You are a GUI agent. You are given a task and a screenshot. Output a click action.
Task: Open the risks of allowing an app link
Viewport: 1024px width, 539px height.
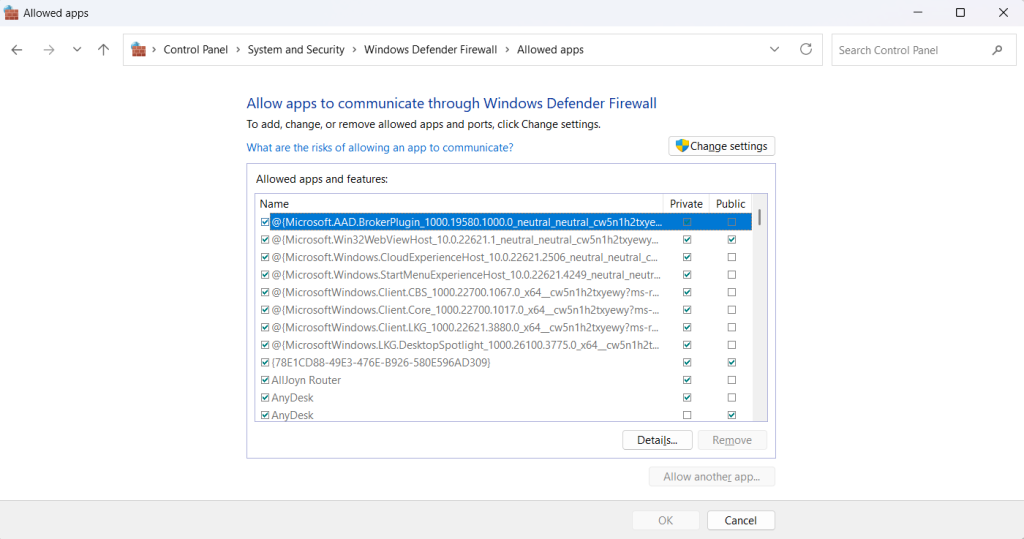(x=379, y=148)
